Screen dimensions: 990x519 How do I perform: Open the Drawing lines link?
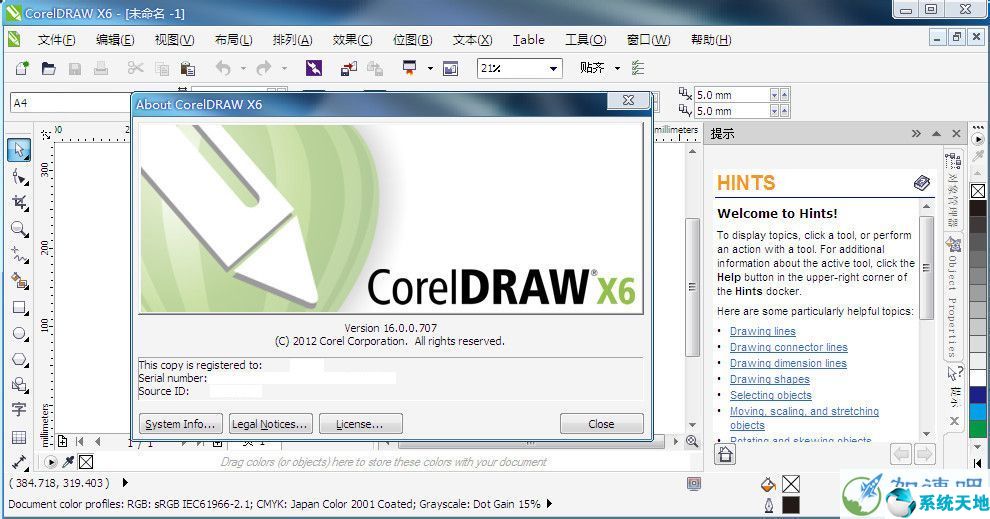pos(763,331)
